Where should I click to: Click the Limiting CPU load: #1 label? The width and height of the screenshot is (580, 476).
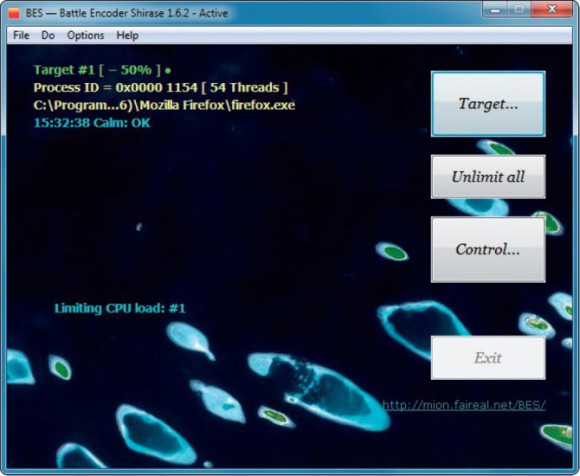pyautogui.click(x=120, y=308)
